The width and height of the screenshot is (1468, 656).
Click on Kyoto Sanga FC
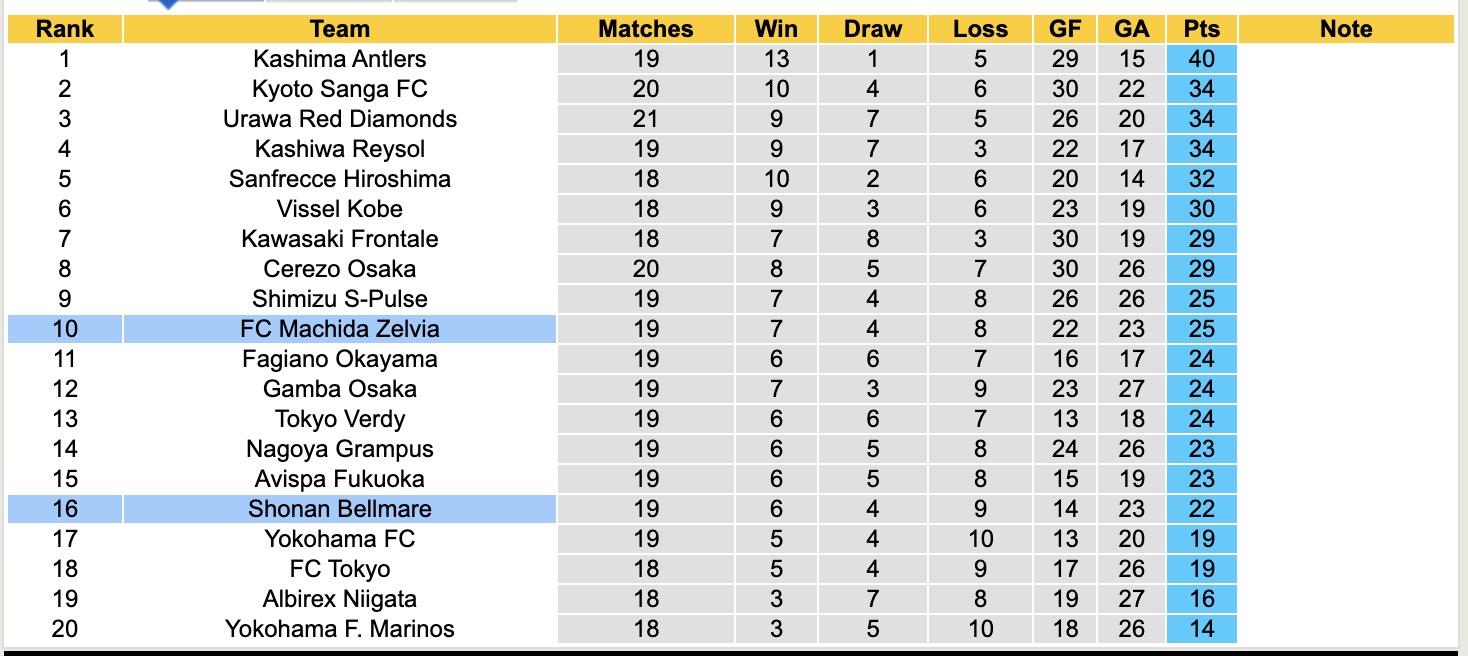(x=340, y=89)
